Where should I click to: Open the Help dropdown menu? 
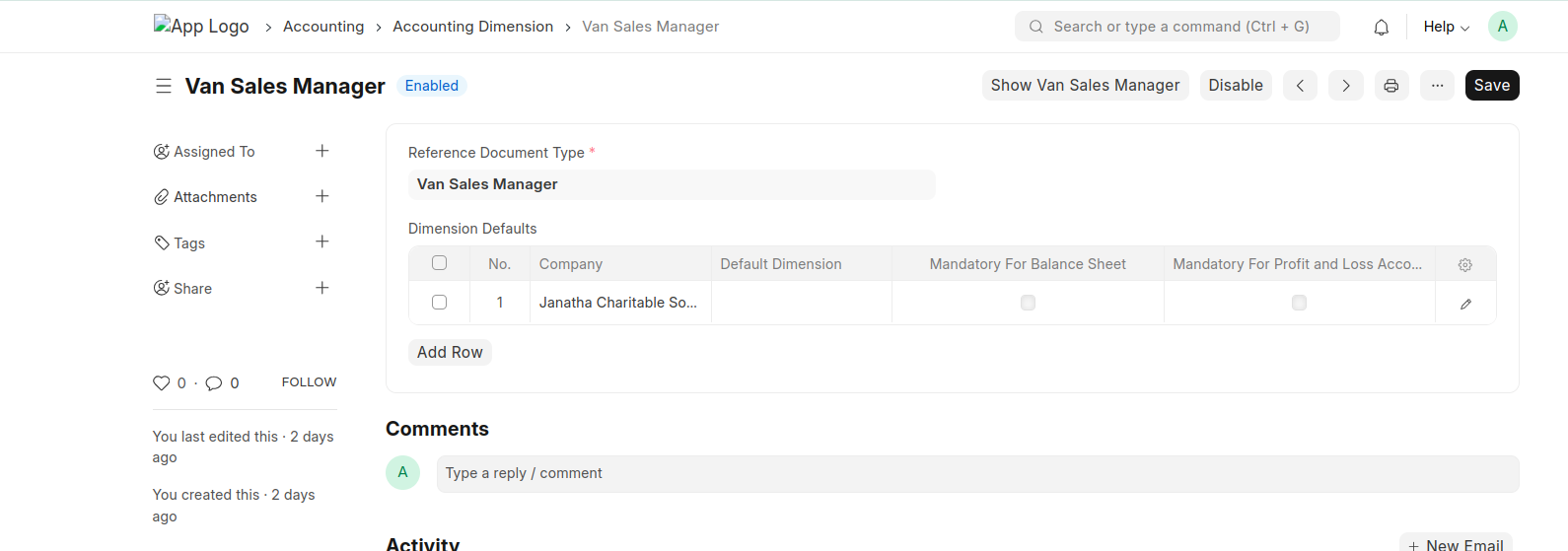[1446, 27]
